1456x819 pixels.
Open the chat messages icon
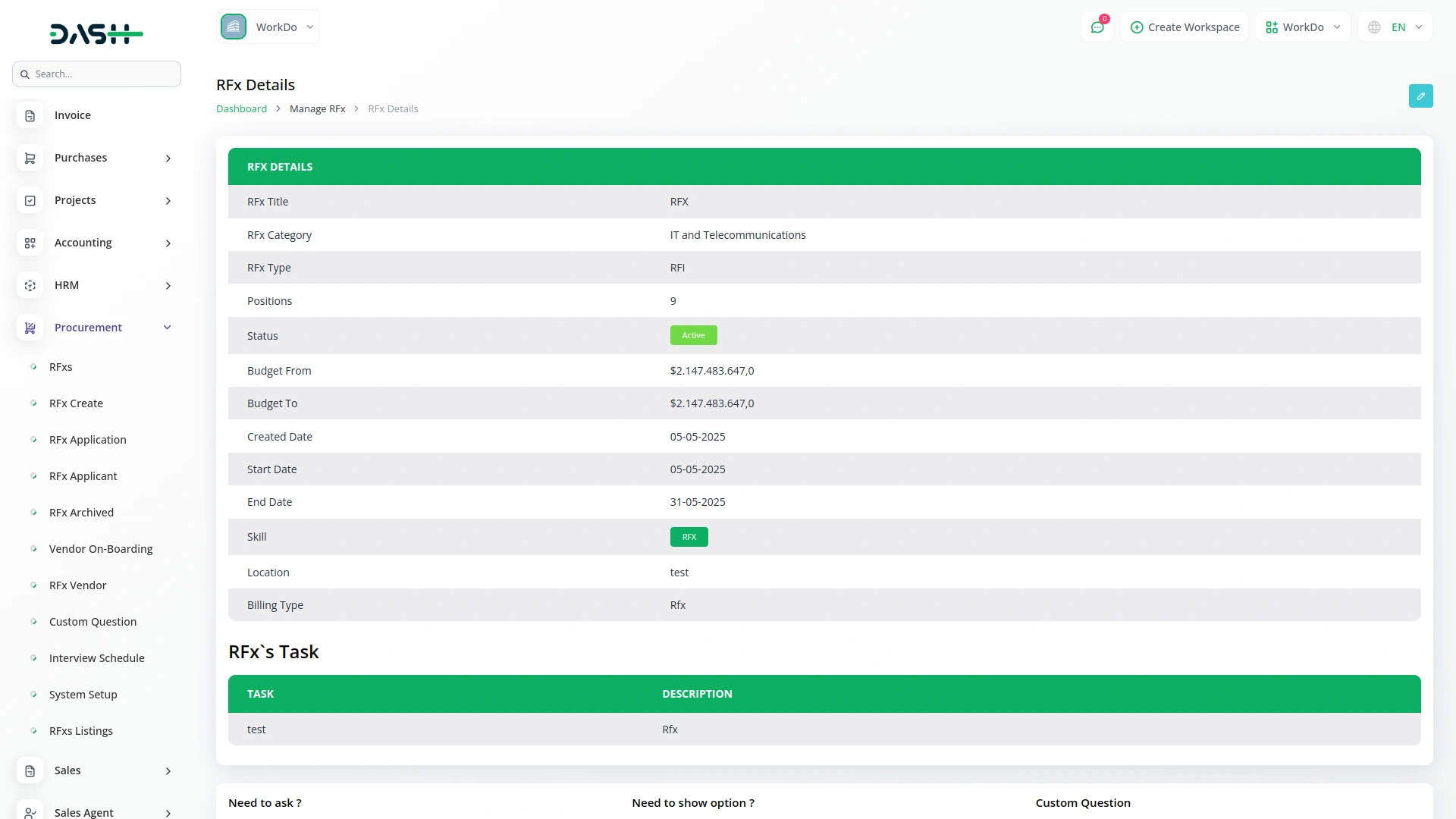click(1097, 27)
